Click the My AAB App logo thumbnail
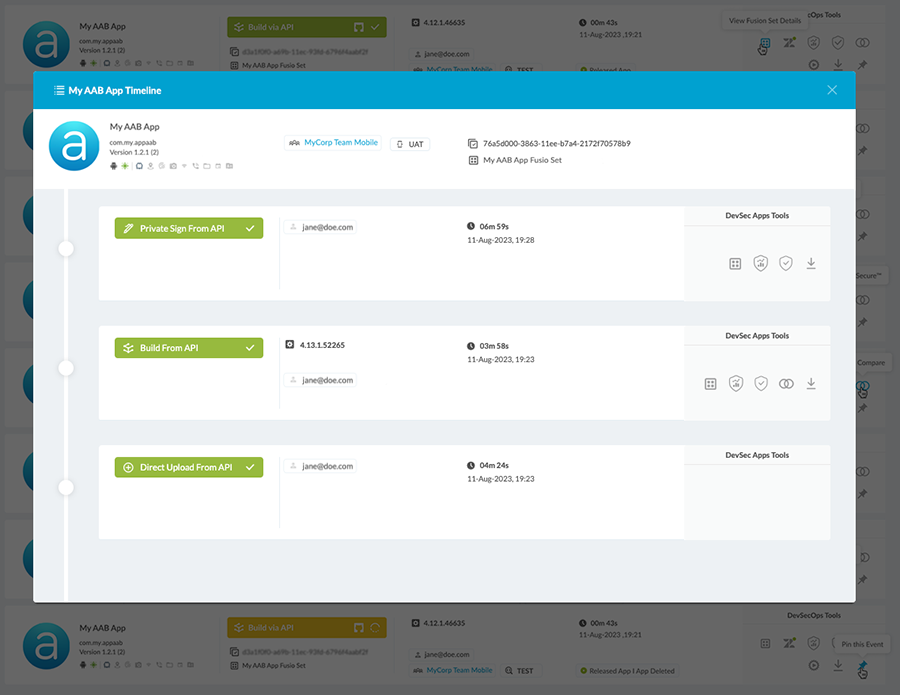900x695 pixels. pos(74,147)
